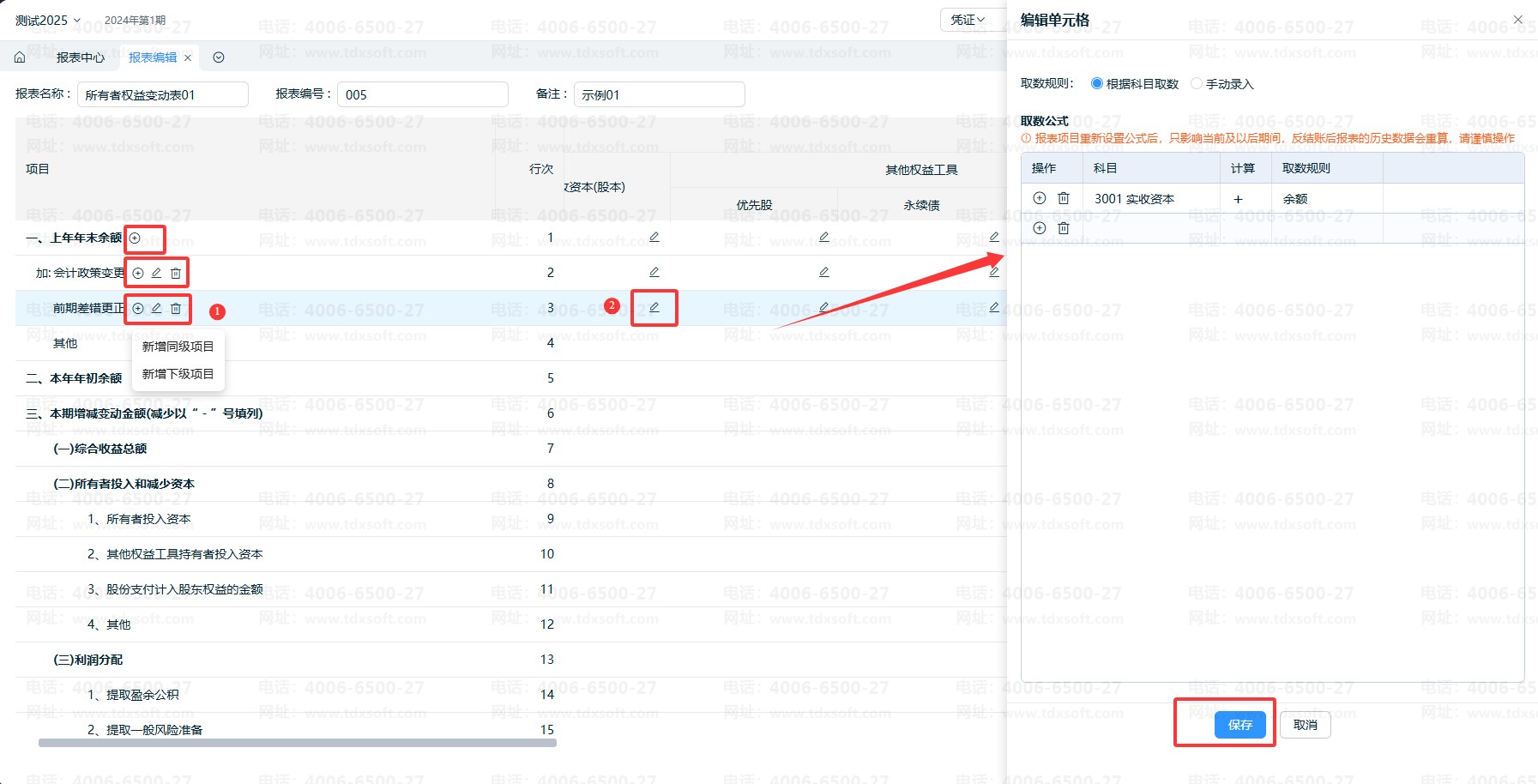
Task: Choose 新增同级项目 from popup menu
Action: pos(178,347)
